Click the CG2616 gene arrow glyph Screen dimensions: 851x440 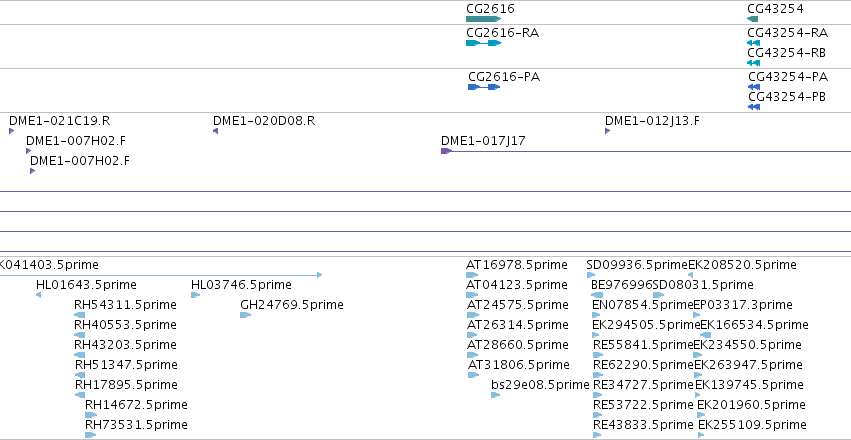click(x=483, y=19)
